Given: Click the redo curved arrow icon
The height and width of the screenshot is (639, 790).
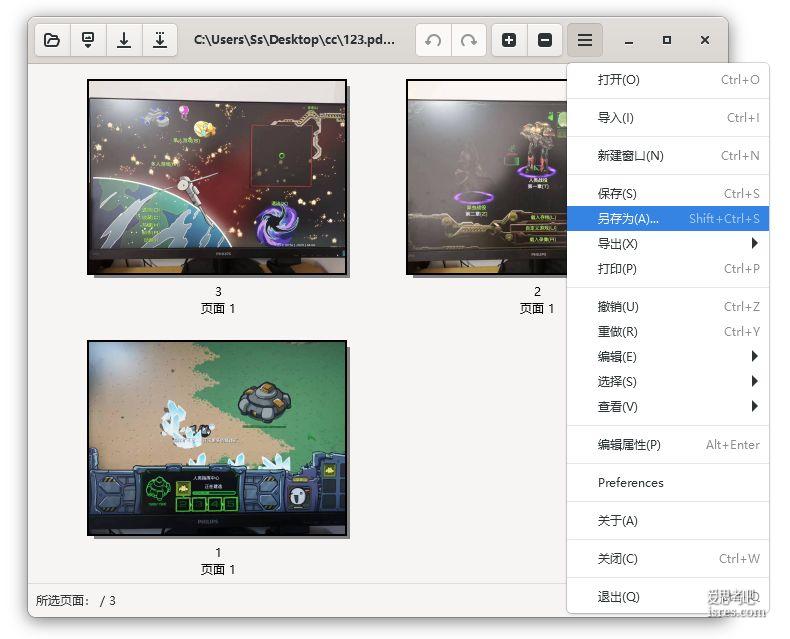Looking at the screenshot, I should 469,40.
